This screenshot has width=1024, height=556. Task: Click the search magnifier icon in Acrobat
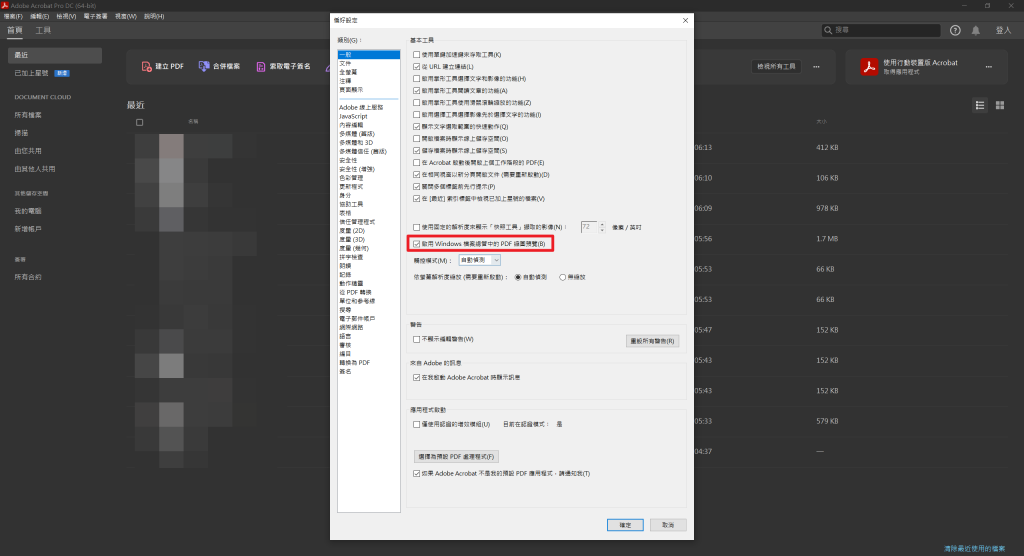click(828, 30)
